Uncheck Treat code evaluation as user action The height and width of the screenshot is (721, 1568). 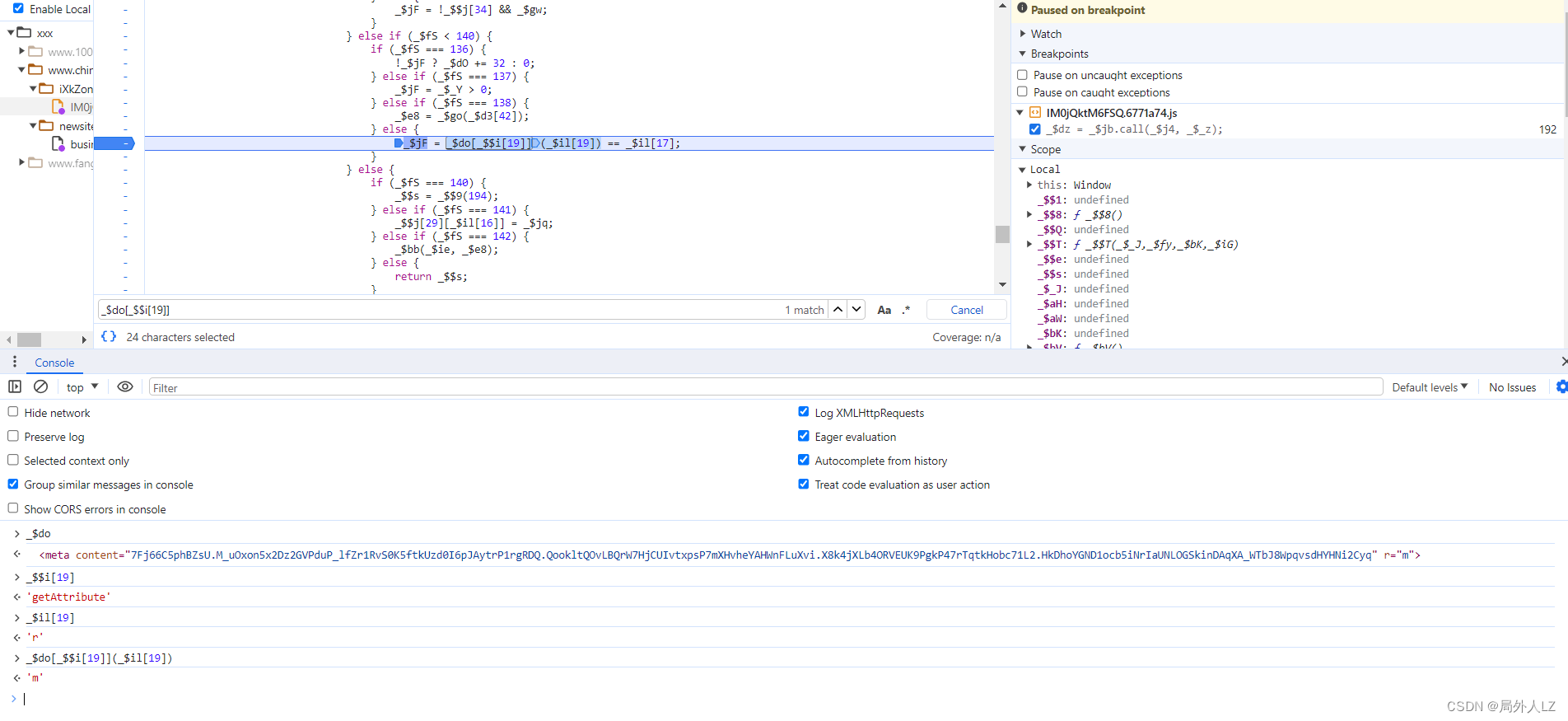[x=804, y=484]
